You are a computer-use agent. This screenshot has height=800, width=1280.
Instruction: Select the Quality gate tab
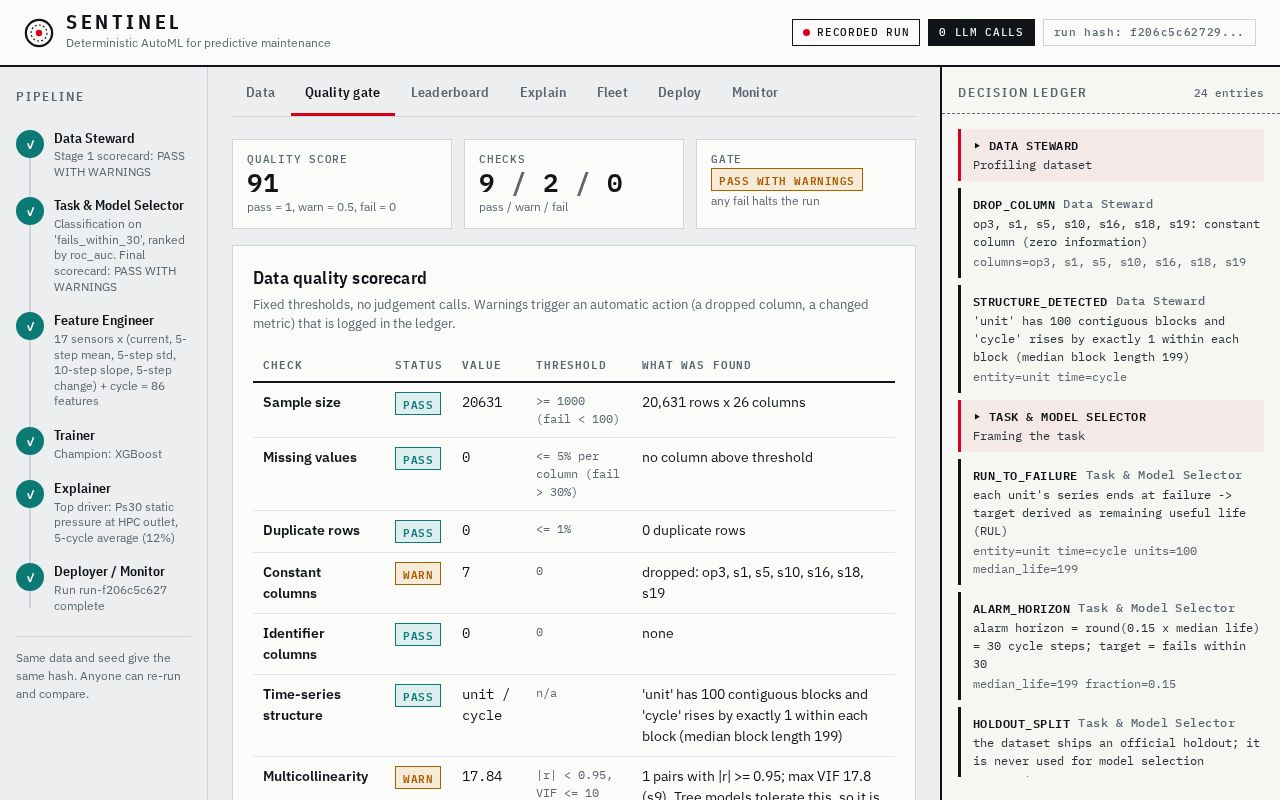click(x=342, y=92)
